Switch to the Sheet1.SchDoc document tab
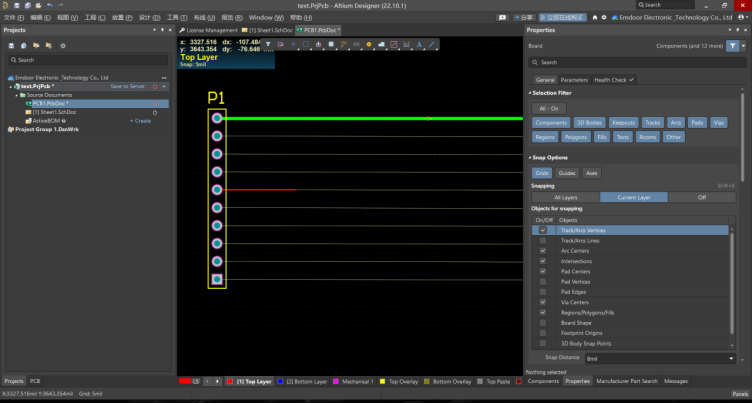Viewport: 753px width, 404px height. click(267, 31)
